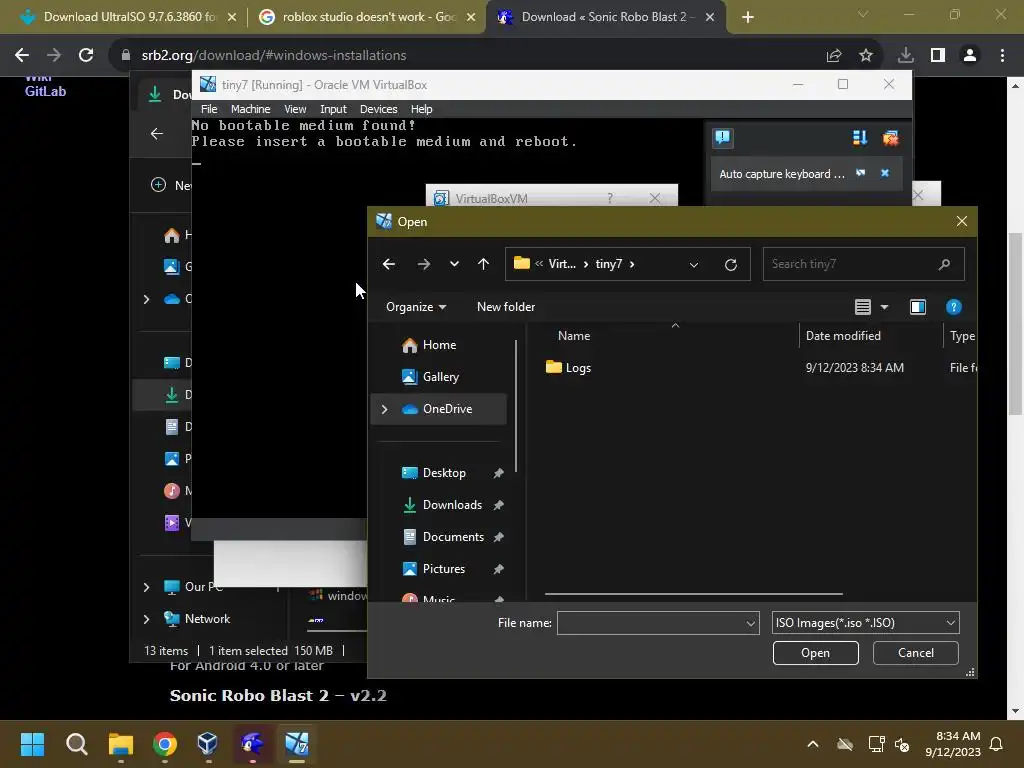Open the Help menu in VirtualBox
1024x768 pixels.
coord(421,109)
